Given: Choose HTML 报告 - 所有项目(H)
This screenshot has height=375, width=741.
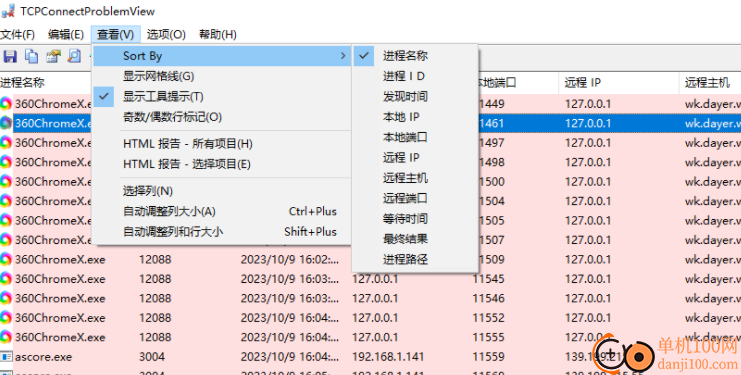Looking at the screenshot, I should [222, 144].
